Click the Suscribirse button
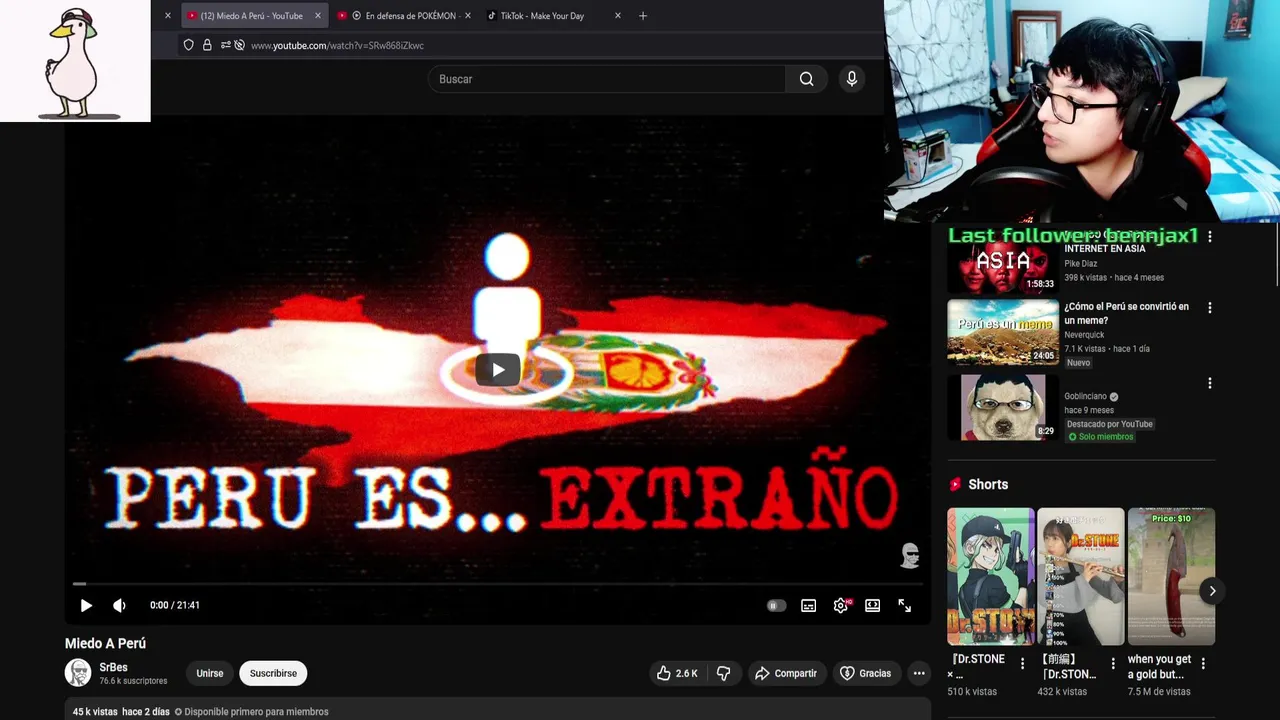Viewport: 1280px width, 720px height. click(x=273, y=673)
